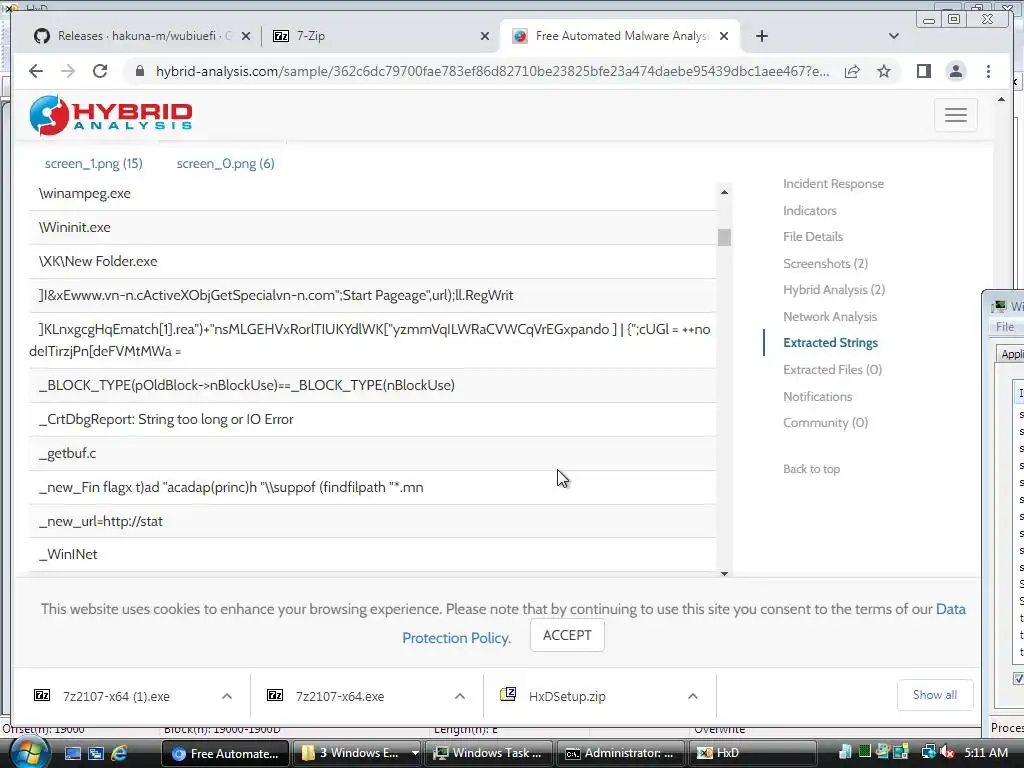Click the strings list scroll up arrow
Image resolution: width=1024 pixels, height=768 pixels.
tap(724, 192)
